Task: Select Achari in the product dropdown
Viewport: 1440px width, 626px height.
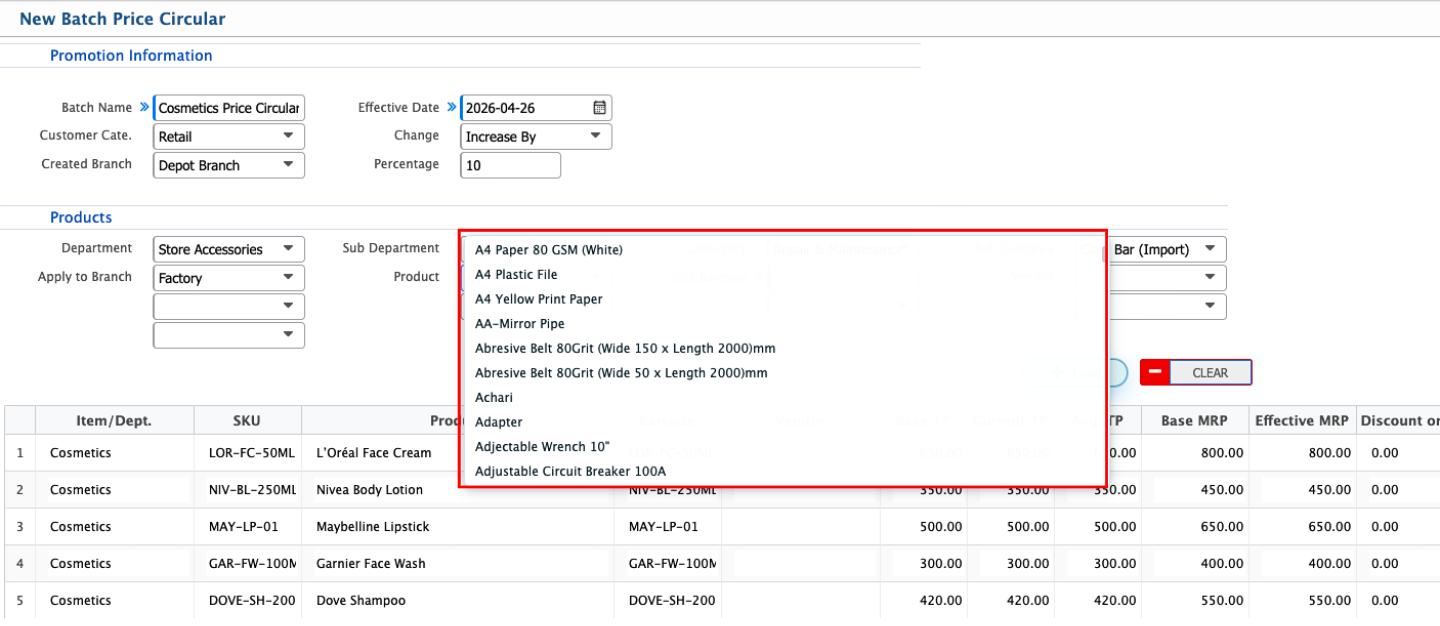Action: [494, 398]
